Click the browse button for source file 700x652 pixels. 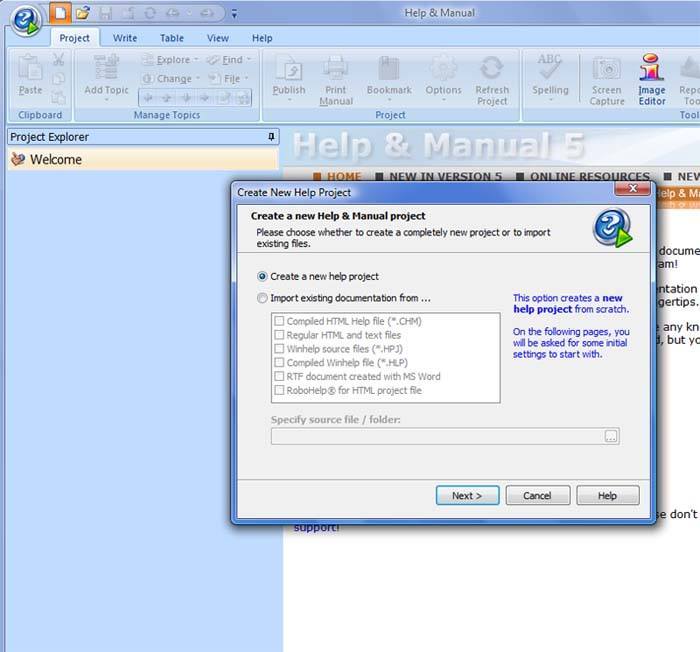click(611, 436)
